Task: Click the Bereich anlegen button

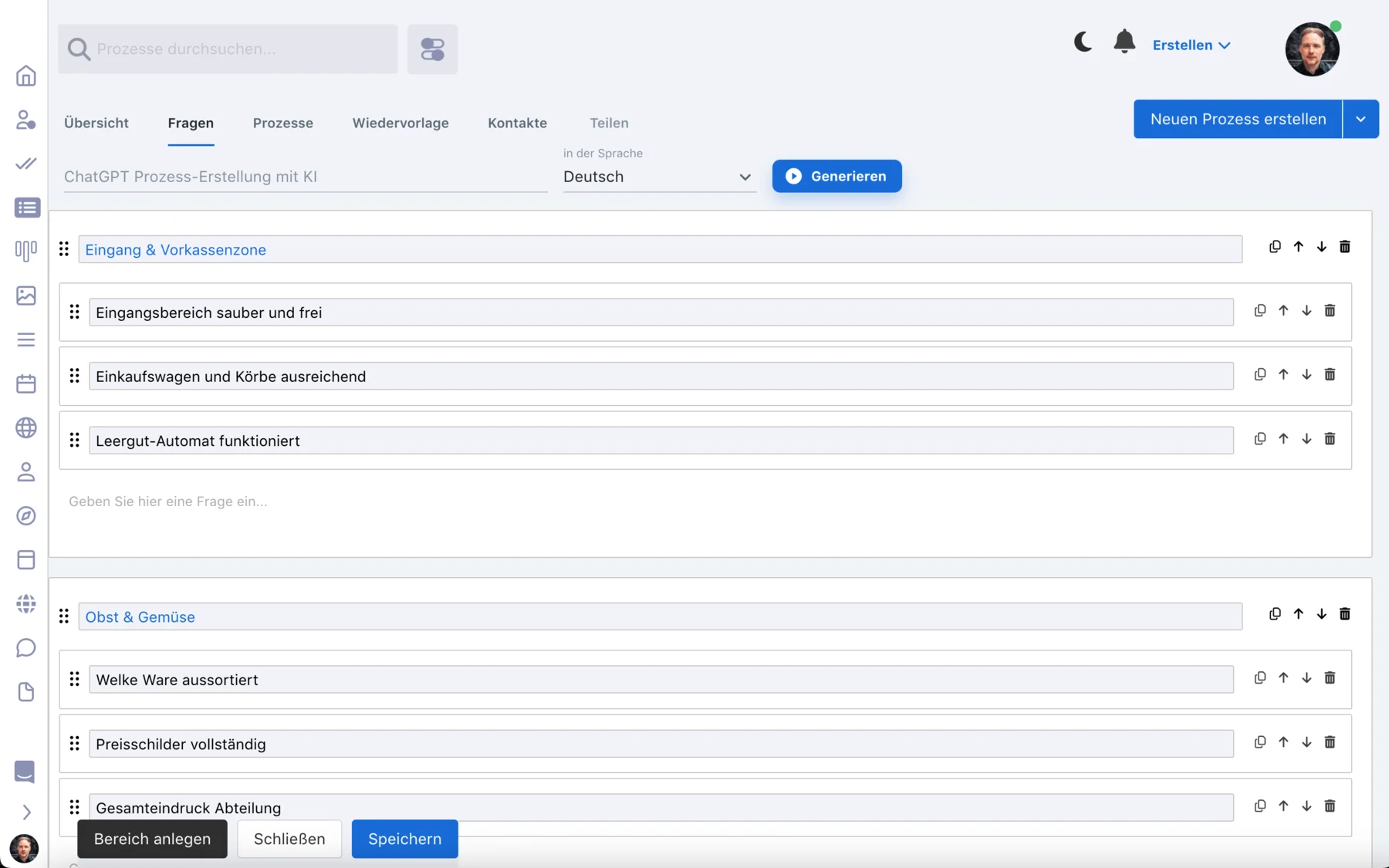Action: click(152, 839)
